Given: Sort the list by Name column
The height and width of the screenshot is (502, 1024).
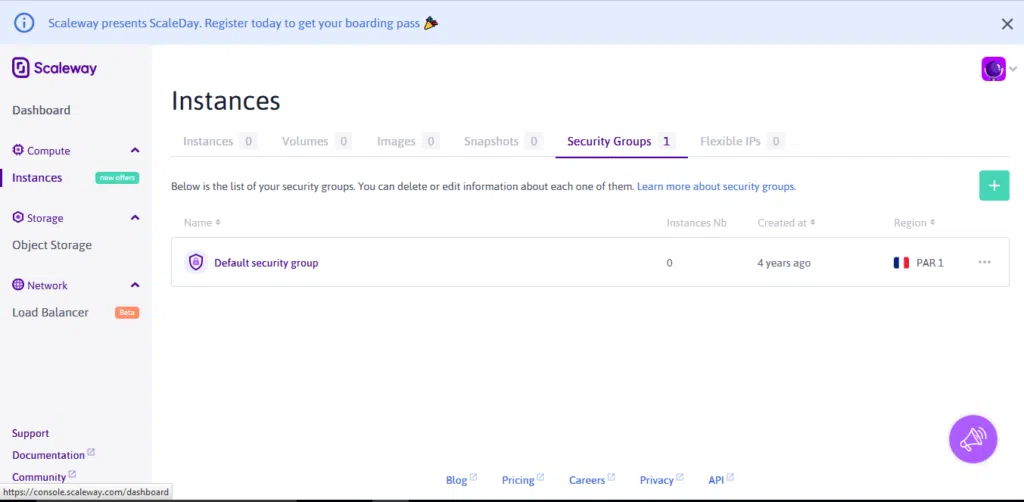Looking at the screenshot, I should 202,223.
